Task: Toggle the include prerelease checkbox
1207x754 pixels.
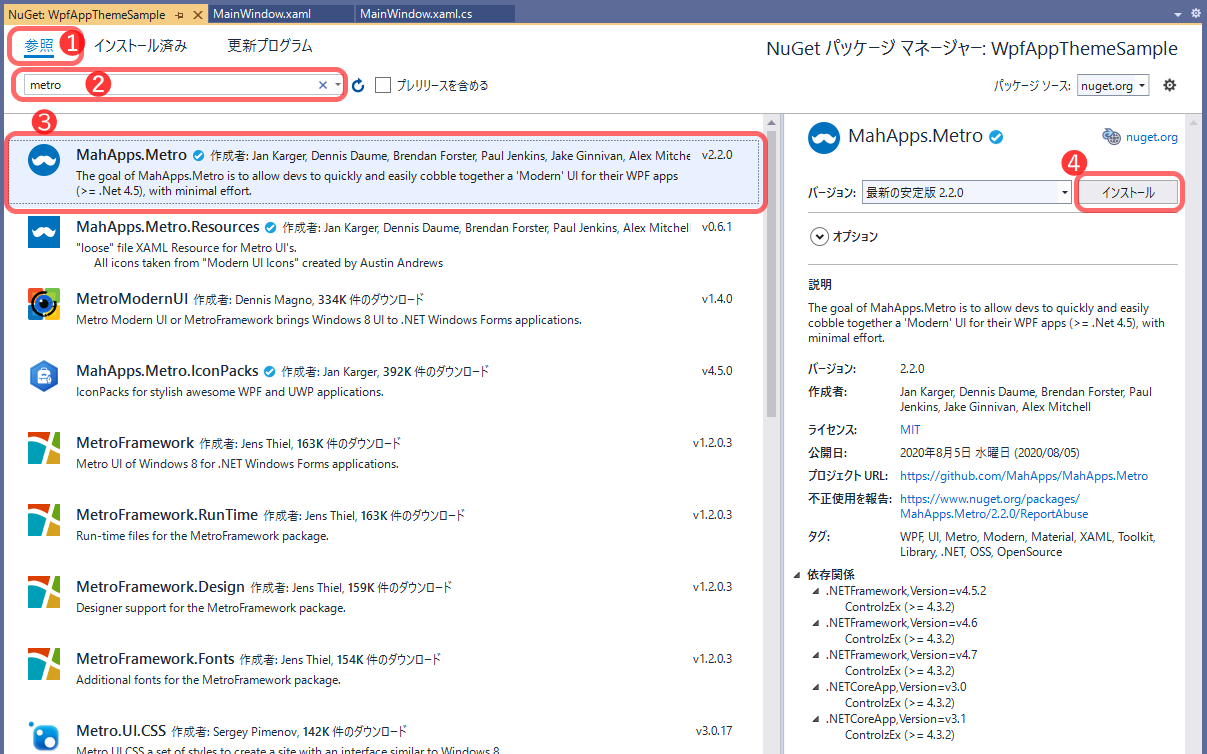Action: (x=383, y=85)
